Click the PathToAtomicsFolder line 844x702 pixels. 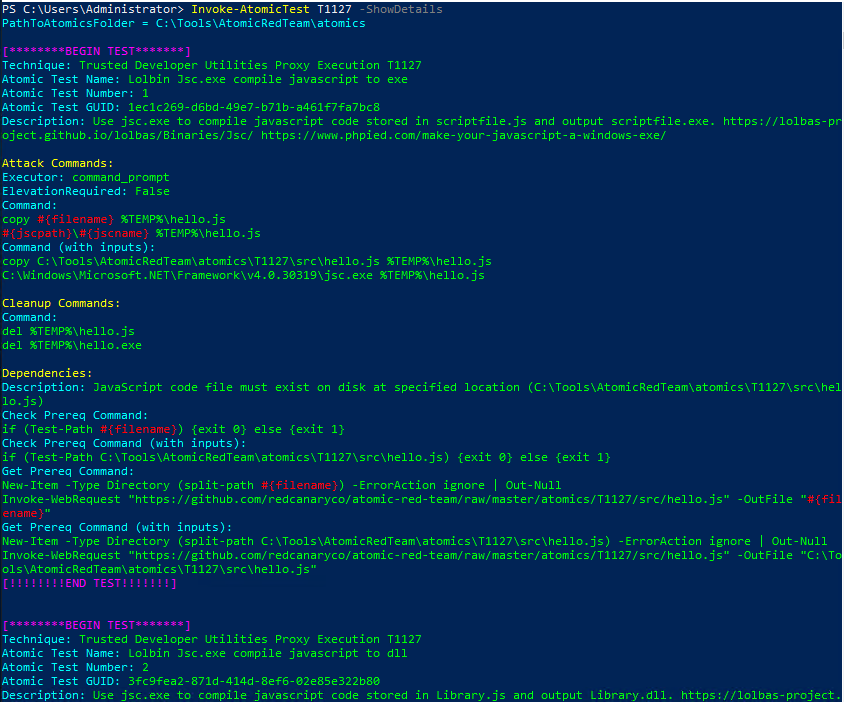pos(184,23)
